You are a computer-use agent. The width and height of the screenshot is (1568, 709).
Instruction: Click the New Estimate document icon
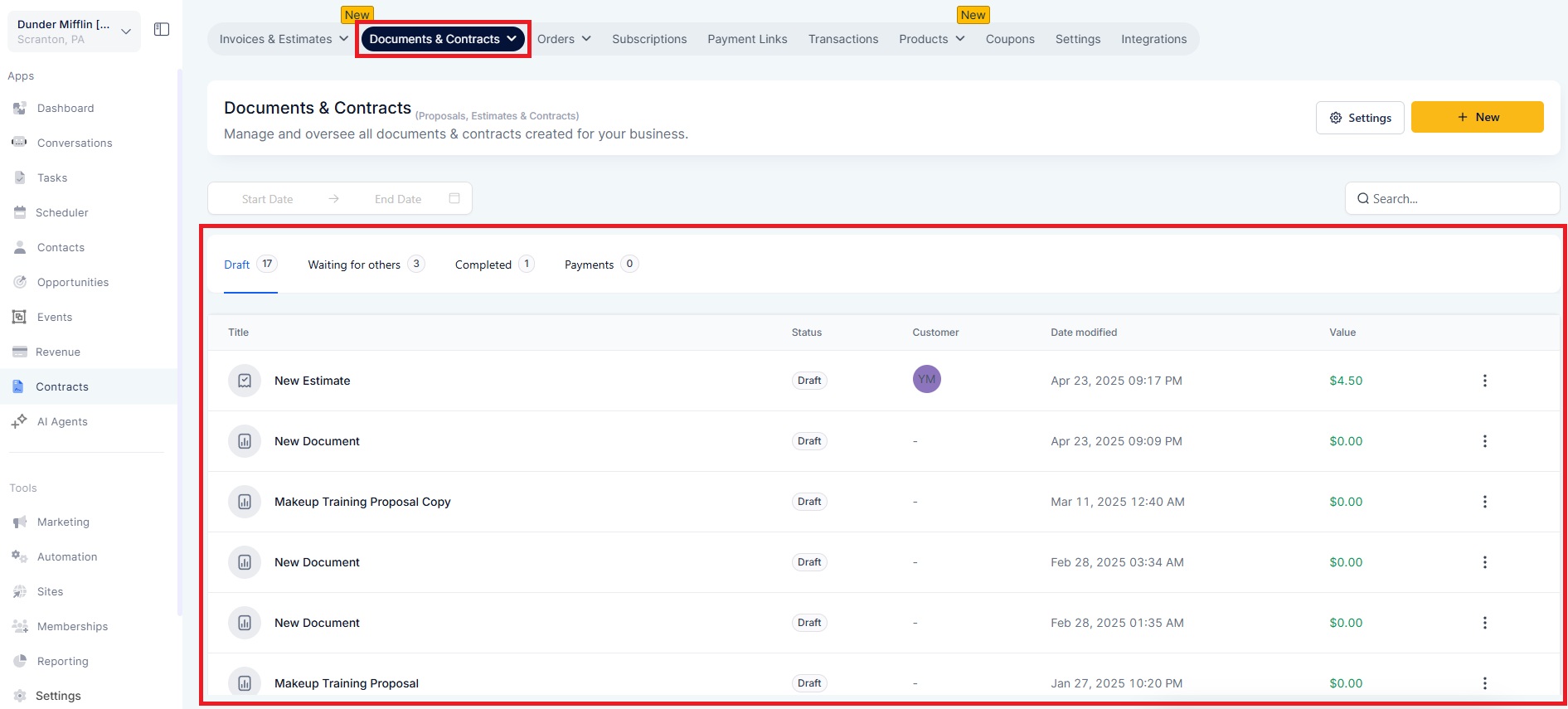(245, 381)
